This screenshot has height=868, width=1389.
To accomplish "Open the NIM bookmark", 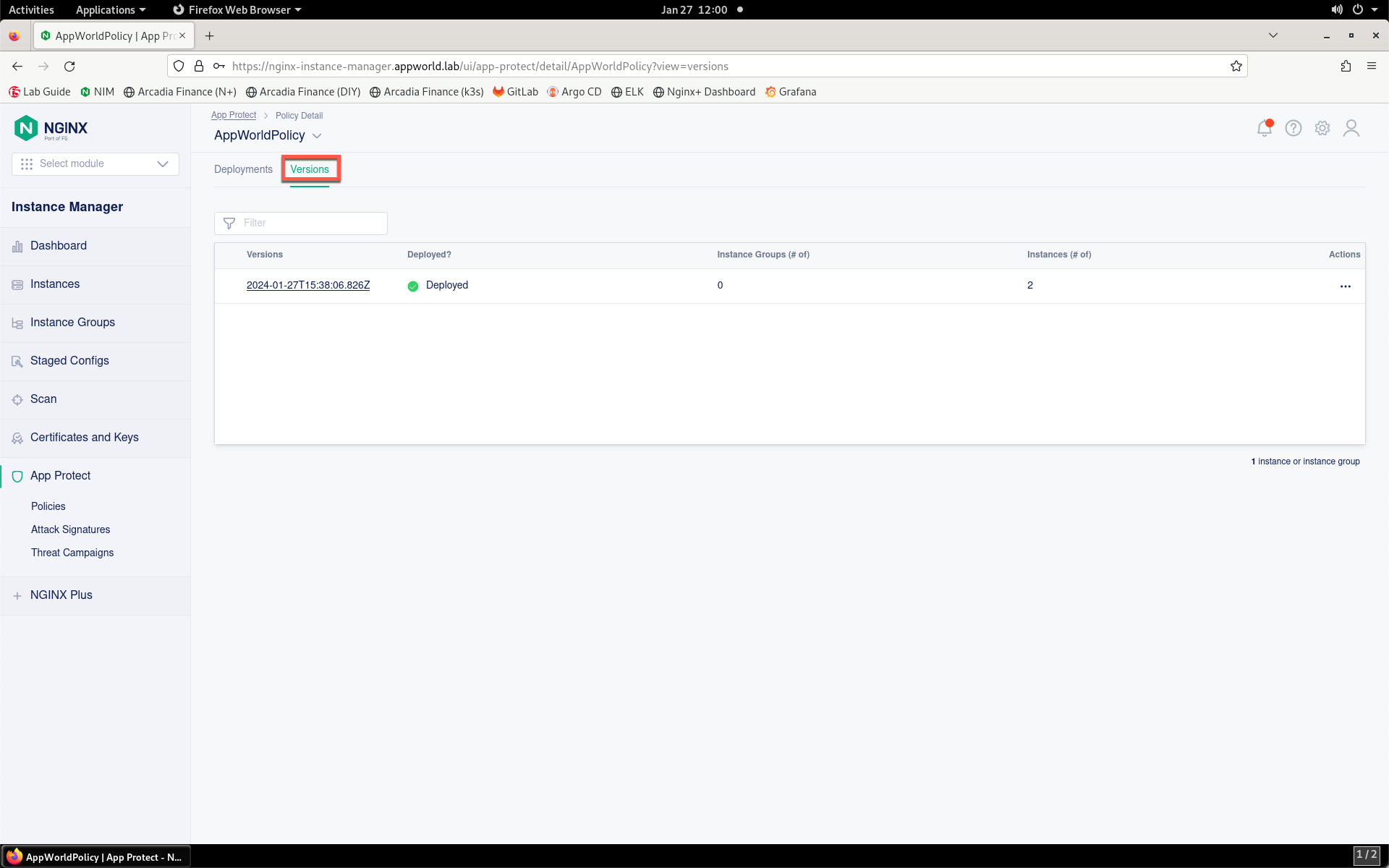I will click(97, 92).
